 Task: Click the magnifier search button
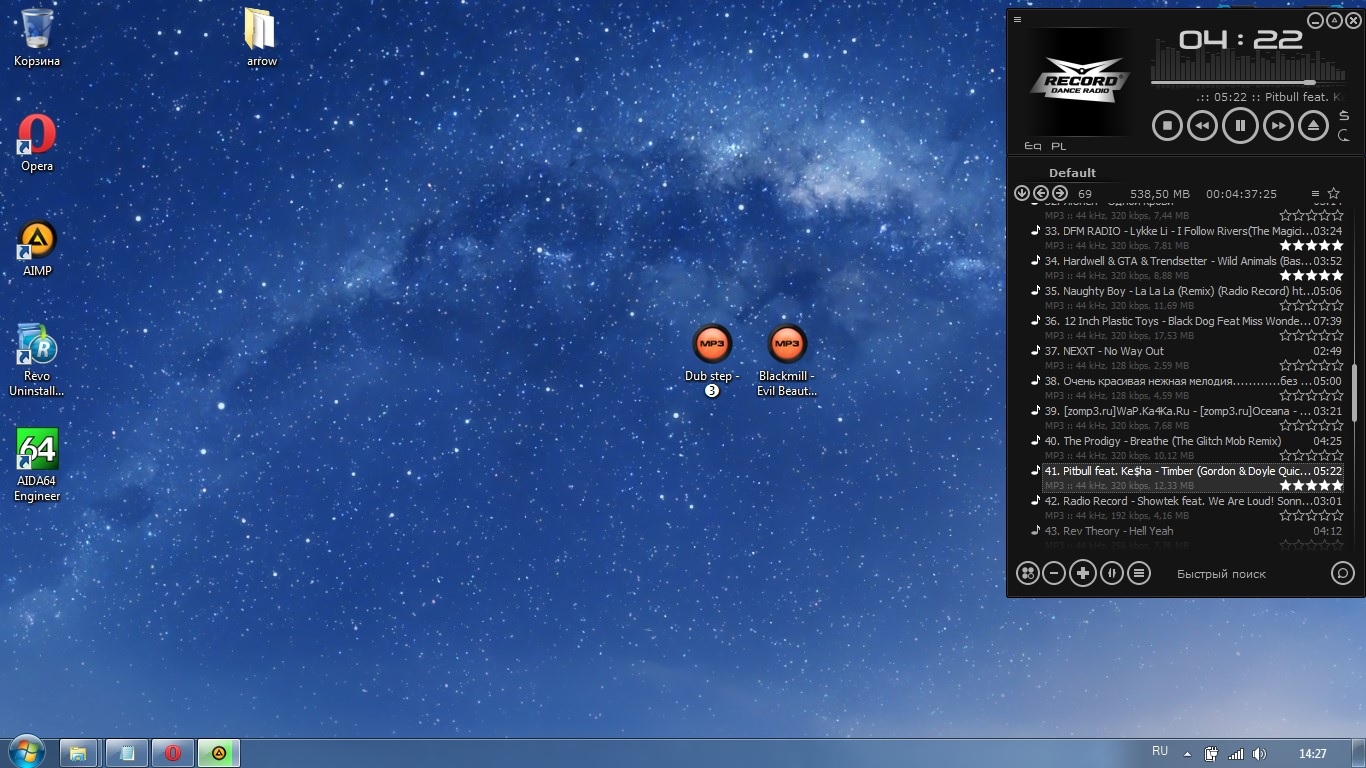click(1343, 573)
